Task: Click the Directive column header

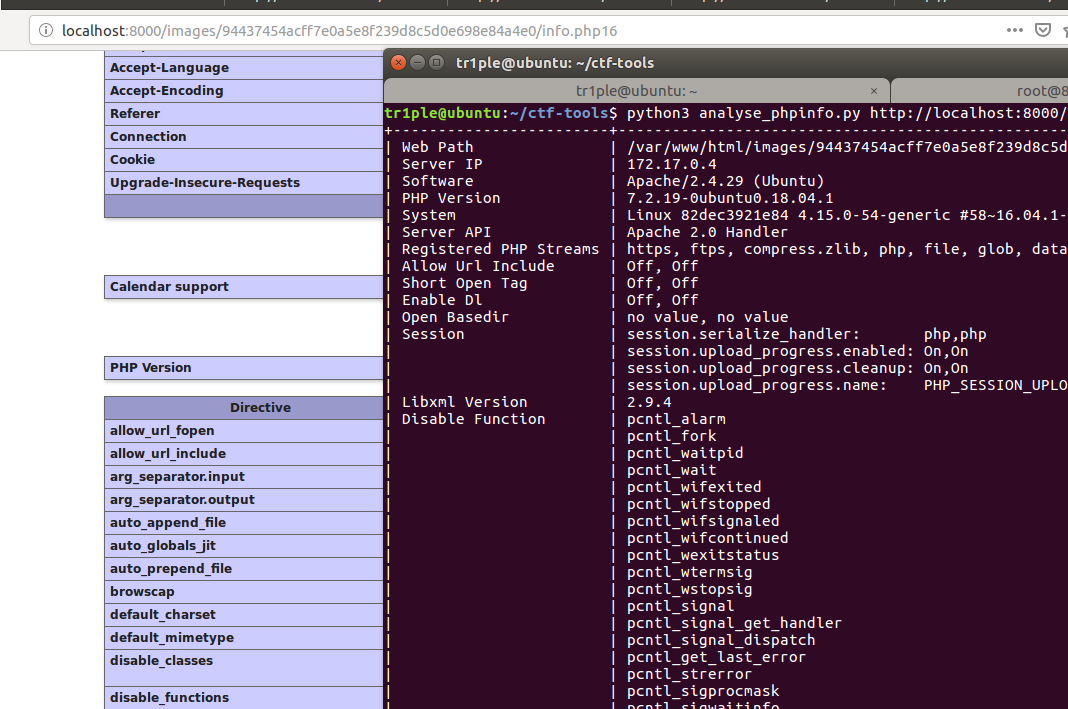Action: (244, 407)
